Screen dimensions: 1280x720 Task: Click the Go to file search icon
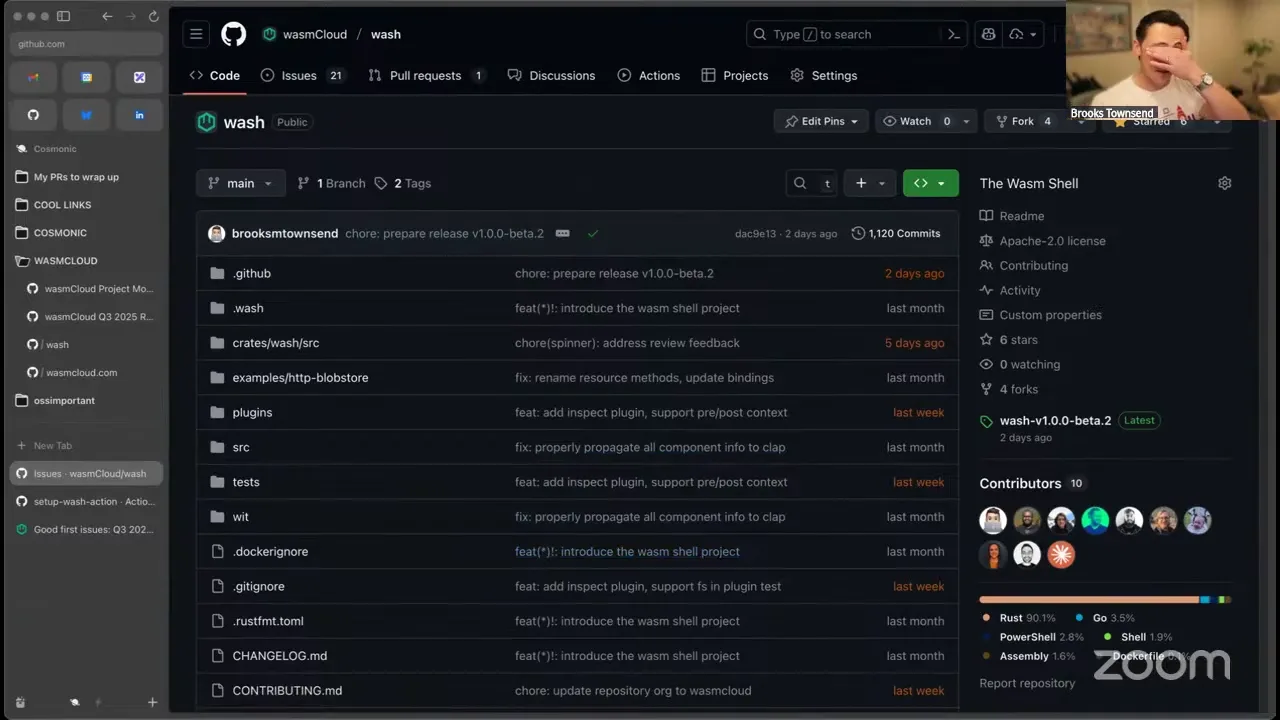[800, 183]
